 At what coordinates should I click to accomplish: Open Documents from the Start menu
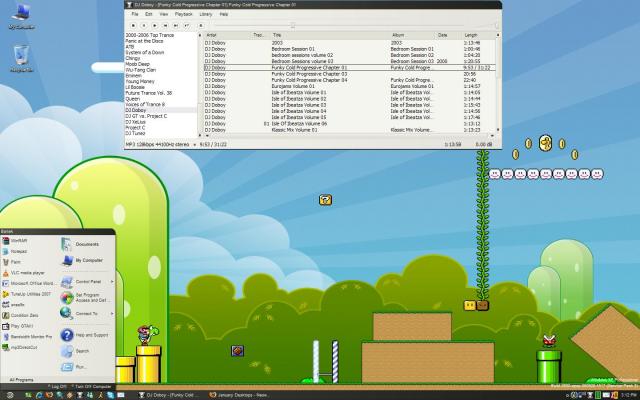pyautogui.click(x=80, y=244)
